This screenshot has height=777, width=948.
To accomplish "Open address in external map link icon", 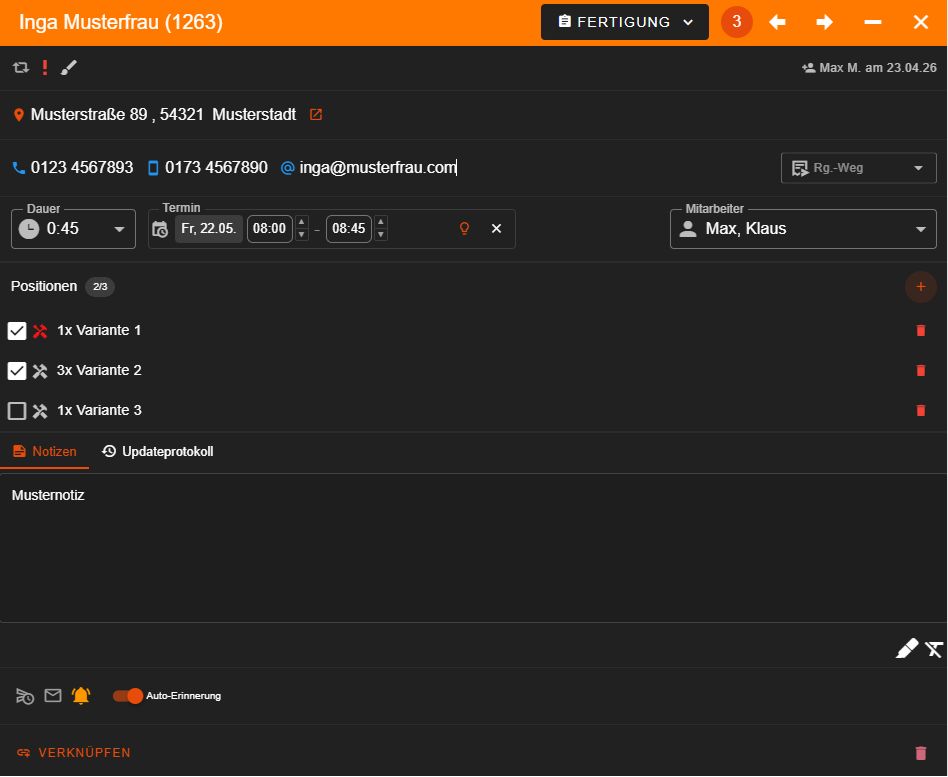I will point(316,114).
